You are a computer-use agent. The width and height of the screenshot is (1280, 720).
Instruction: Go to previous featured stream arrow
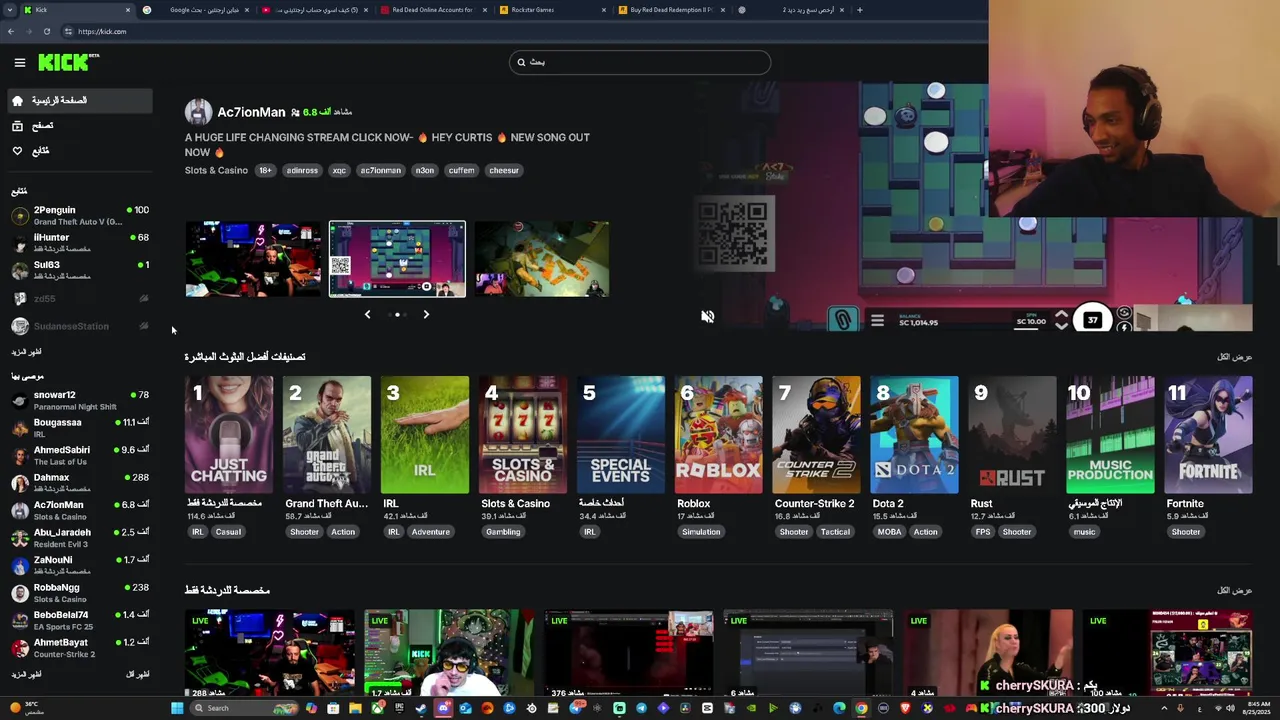click(367, 314)
